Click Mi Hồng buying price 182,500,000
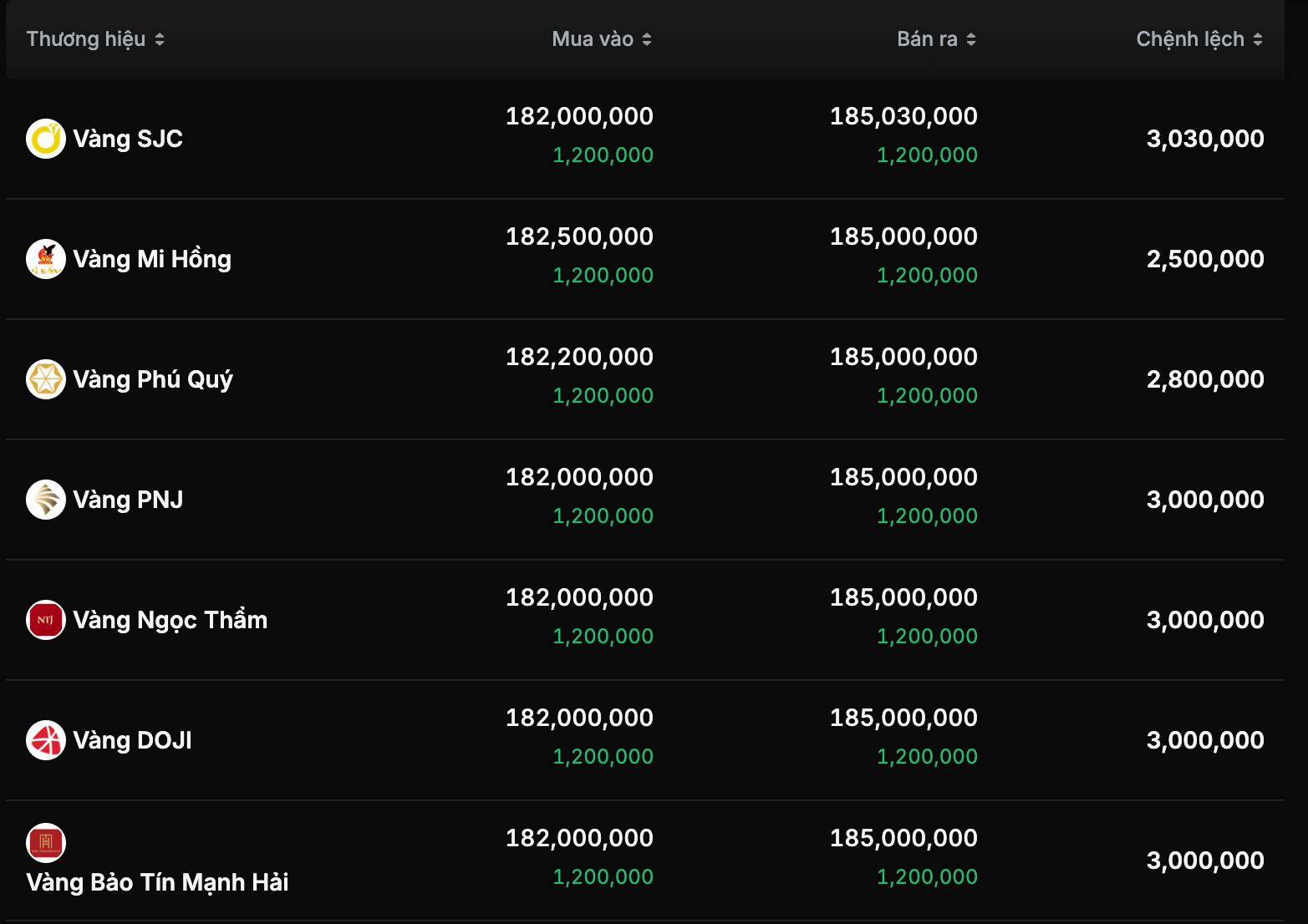Viewport: 1308px width, 924px height. 579,236
